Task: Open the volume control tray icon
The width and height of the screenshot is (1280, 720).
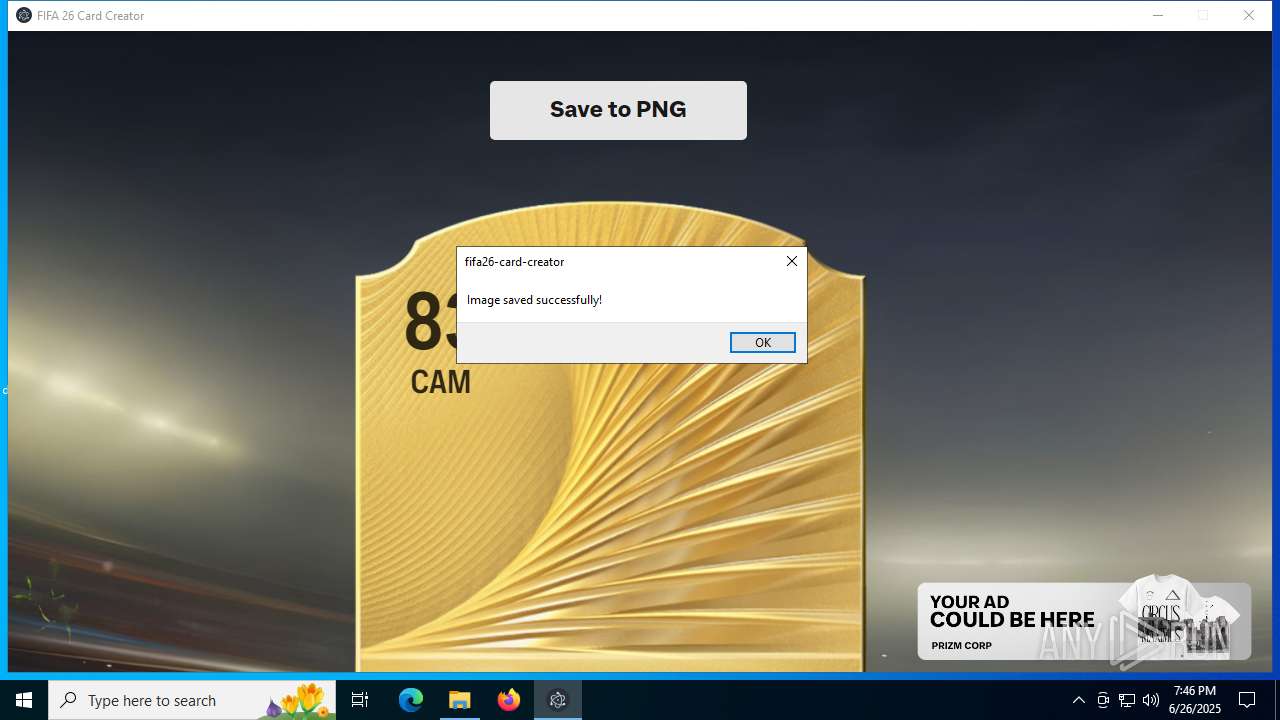Action: 1151,700
